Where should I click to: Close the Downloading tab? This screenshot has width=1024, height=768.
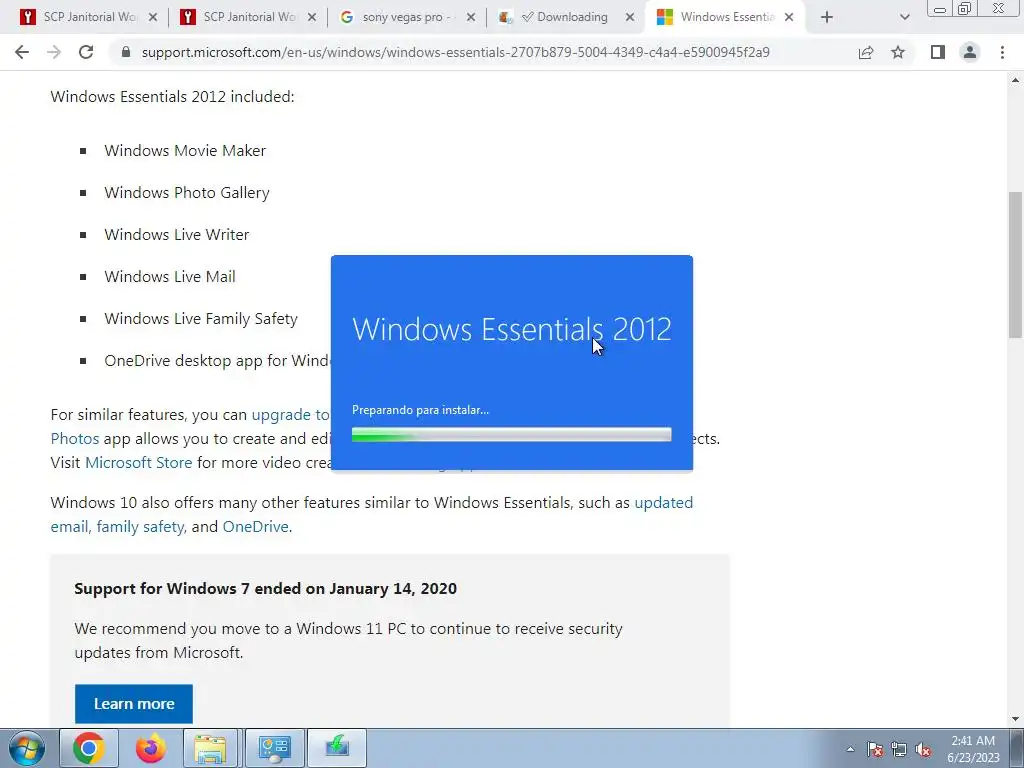point(630,18)
